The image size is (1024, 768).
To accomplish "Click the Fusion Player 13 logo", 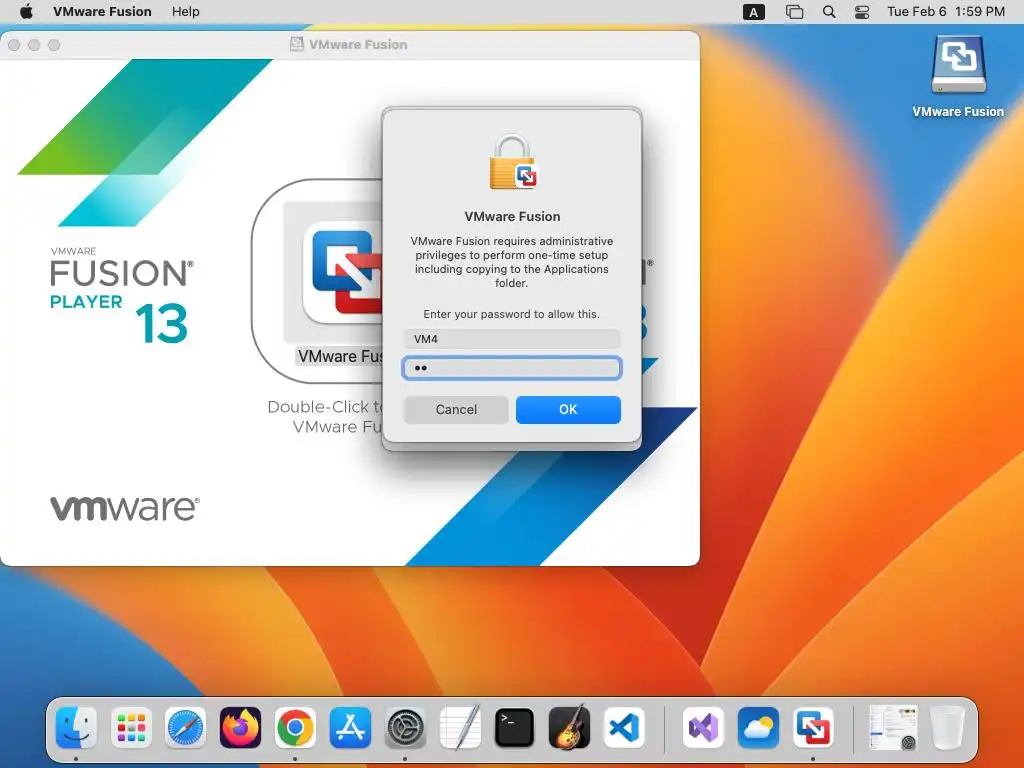I will (121, 295).
